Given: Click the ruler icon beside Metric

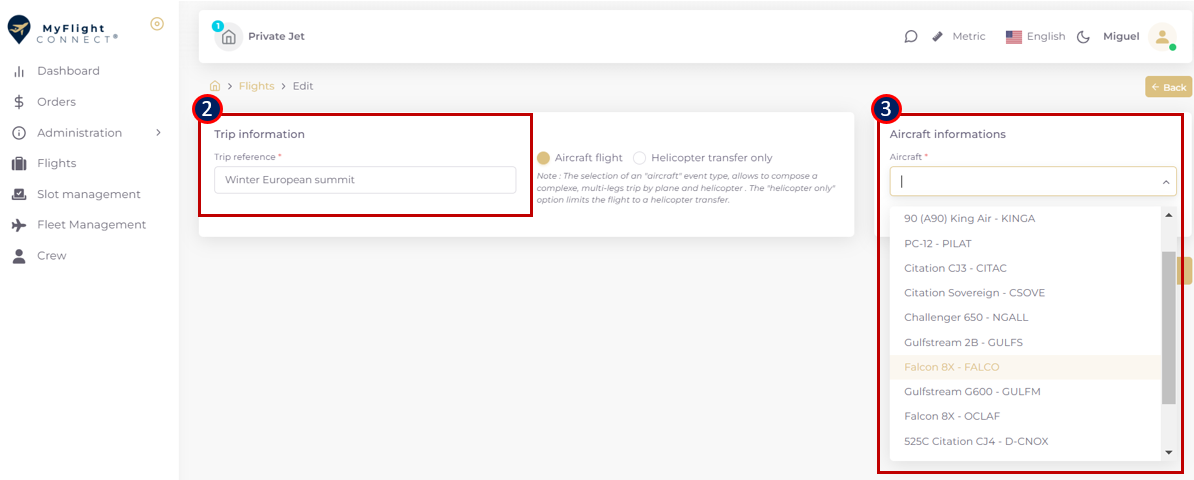Looking at the screenshot, I should (937, 37).
